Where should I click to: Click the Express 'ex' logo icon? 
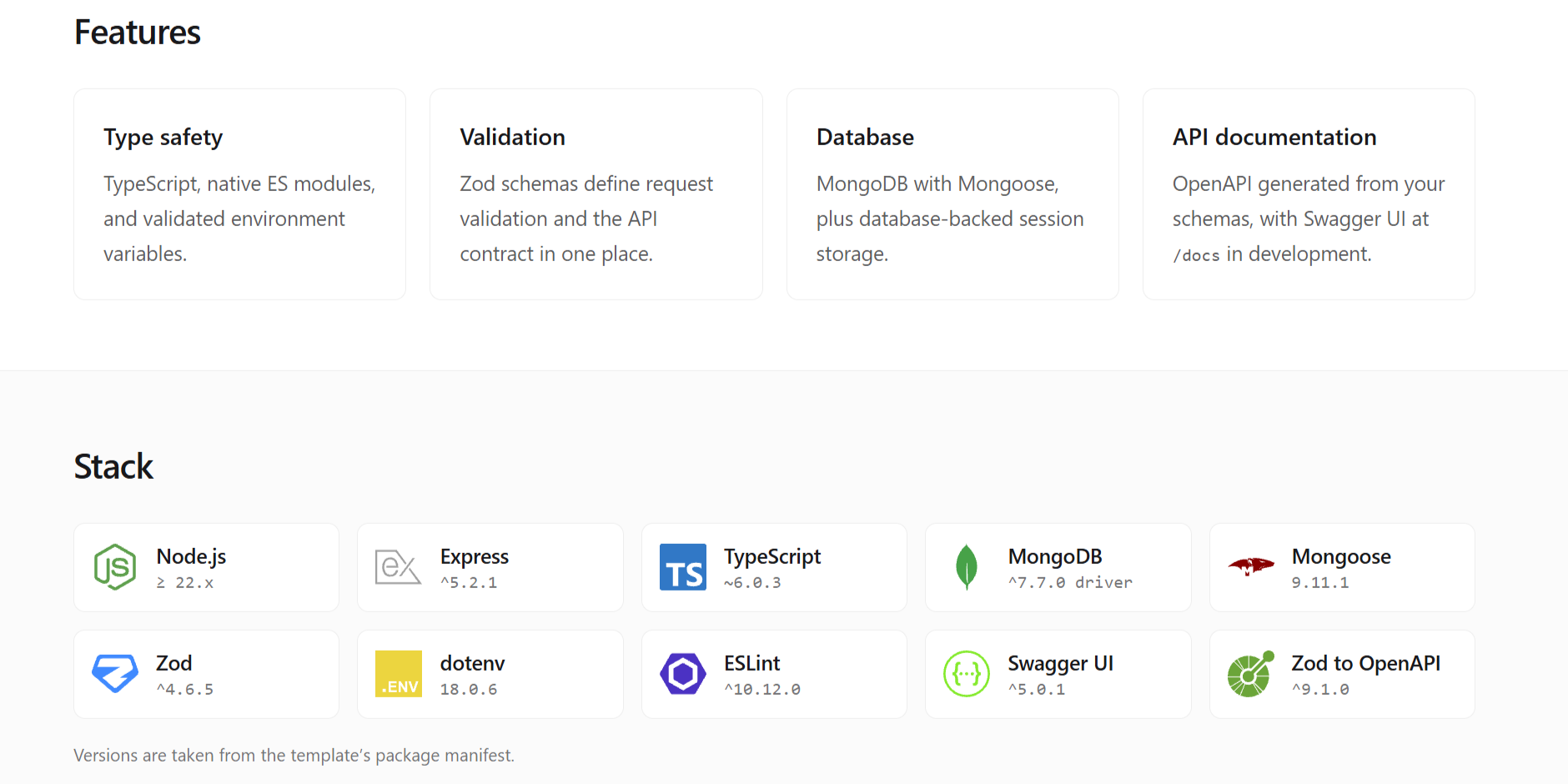click(398, 567)
